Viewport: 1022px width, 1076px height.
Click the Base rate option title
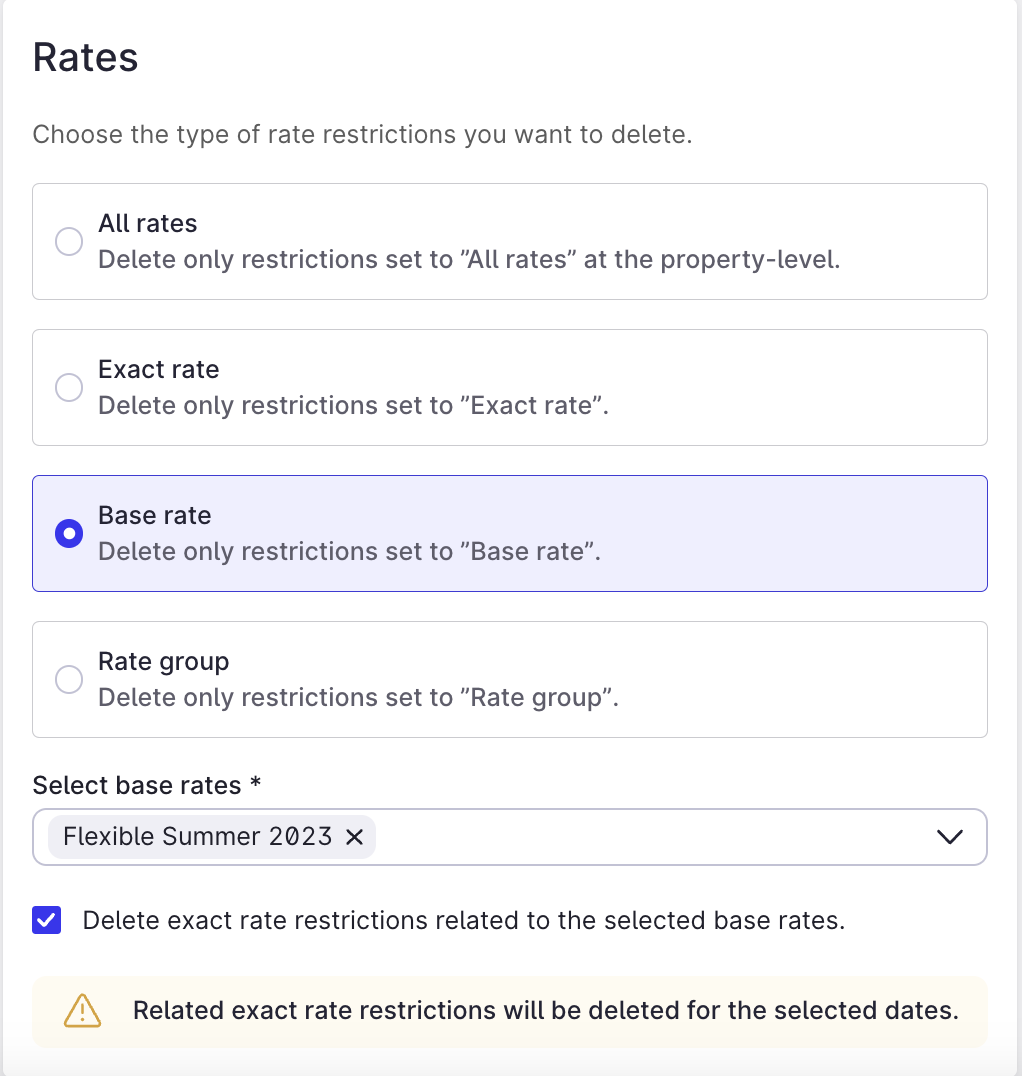pyautogui.click(x=154, y=515)
